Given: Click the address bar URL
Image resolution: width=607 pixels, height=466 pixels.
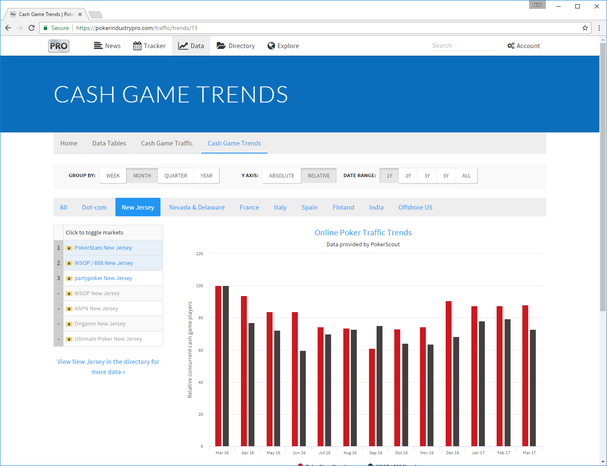Looking at the screenshot, I should (137, 28).
